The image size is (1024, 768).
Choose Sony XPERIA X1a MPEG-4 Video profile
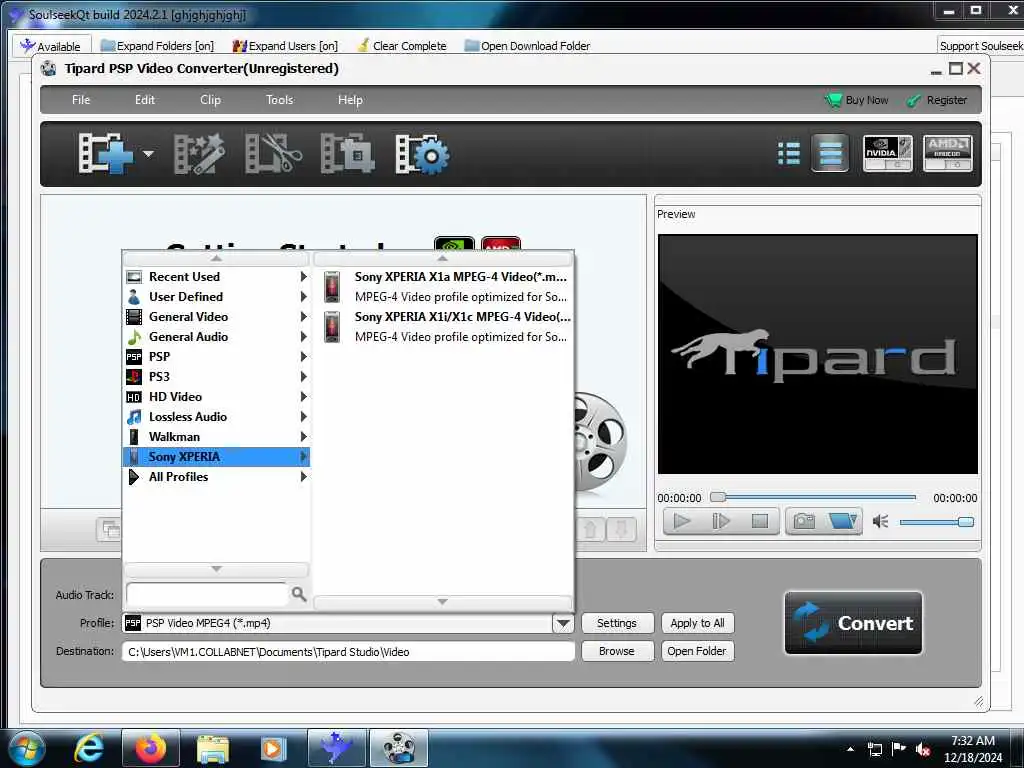click(445, 287)
